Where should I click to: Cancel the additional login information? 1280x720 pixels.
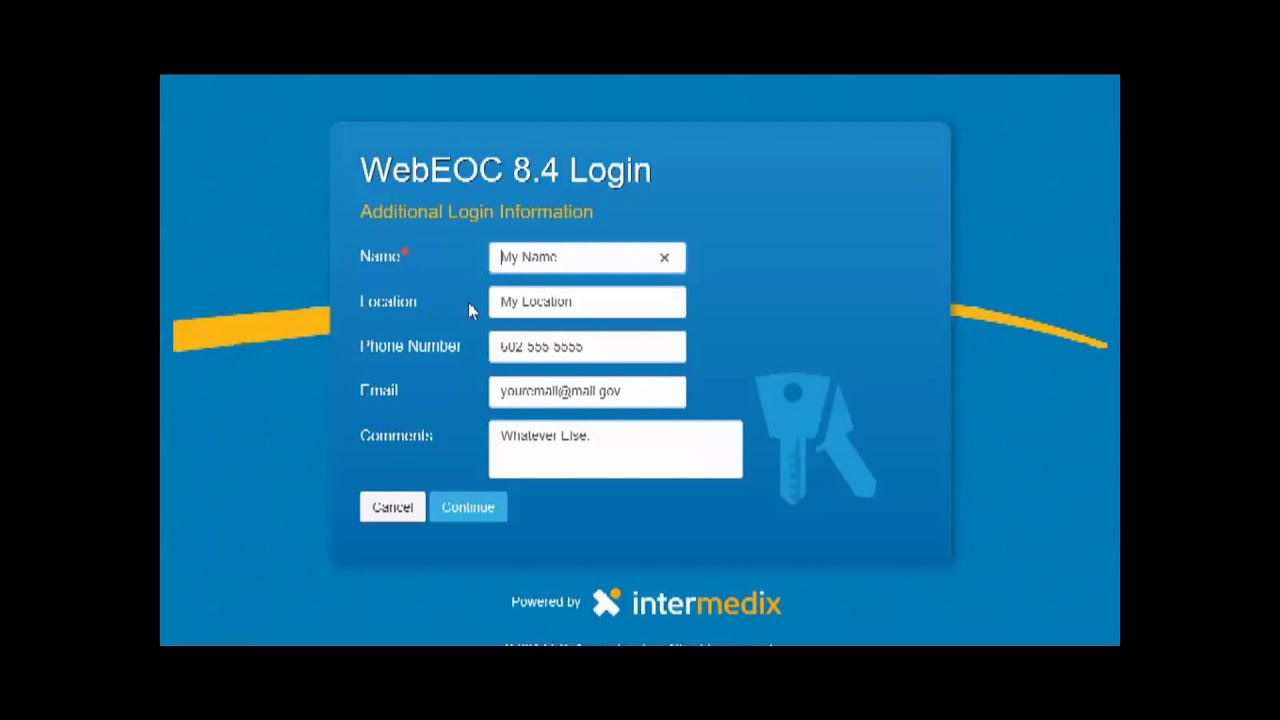(x=392, y=507)
